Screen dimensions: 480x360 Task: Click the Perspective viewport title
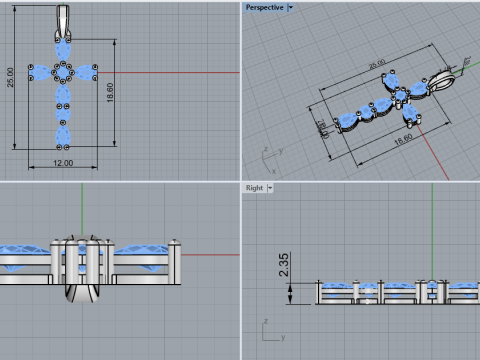(264, 7)
